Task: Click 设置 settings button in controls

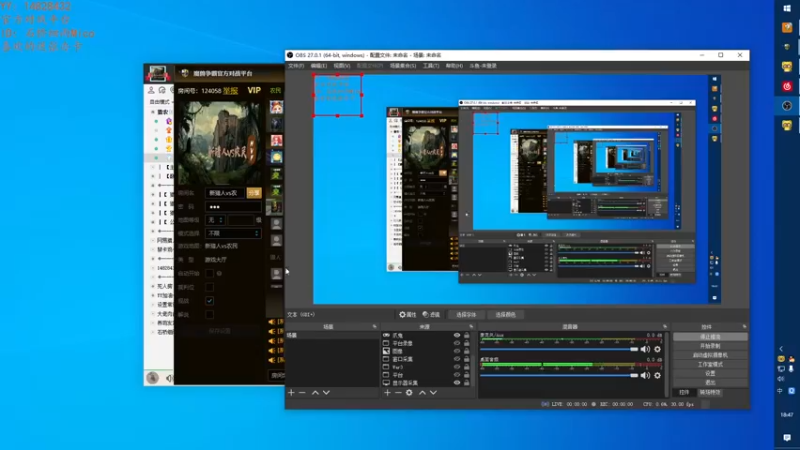Action: tap(710, 373)
